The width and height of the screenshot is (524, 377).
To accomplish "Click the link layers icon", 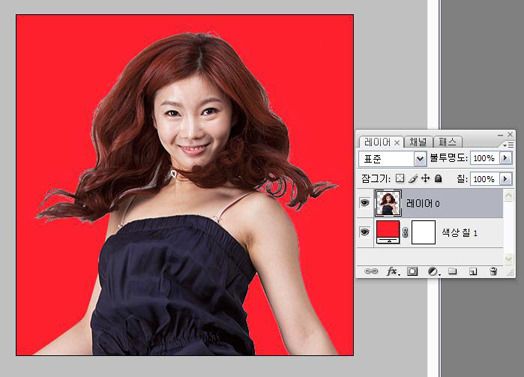I will coord(371,271).
